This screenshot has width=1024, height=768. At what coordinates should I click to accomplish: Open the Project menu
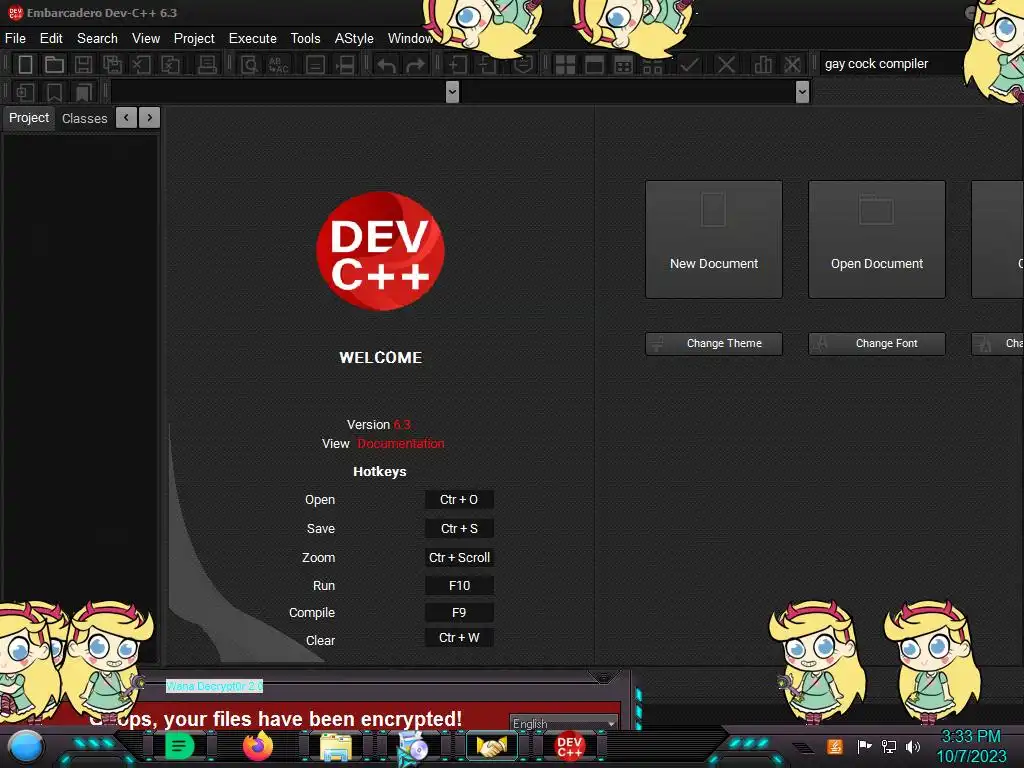(x=194, y=39)
